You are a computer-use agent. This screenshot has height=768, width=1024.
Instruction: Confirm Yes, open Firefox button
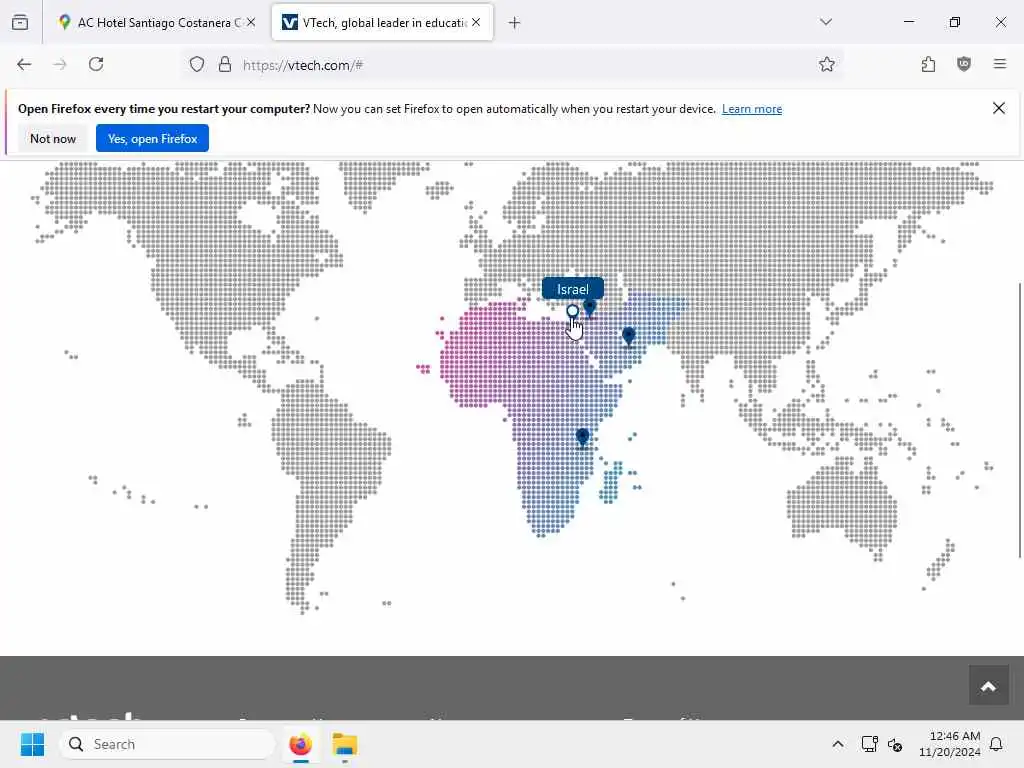pos(152,138)
